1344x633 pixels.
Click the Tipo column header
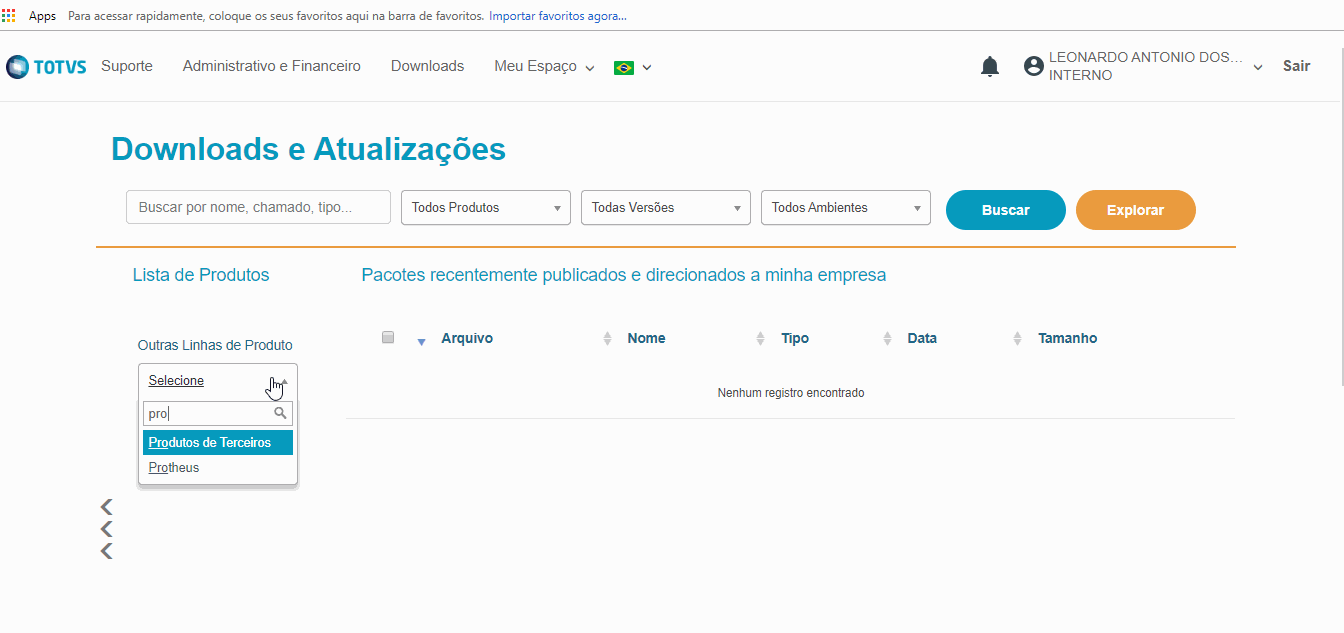[x=795, y=338]
